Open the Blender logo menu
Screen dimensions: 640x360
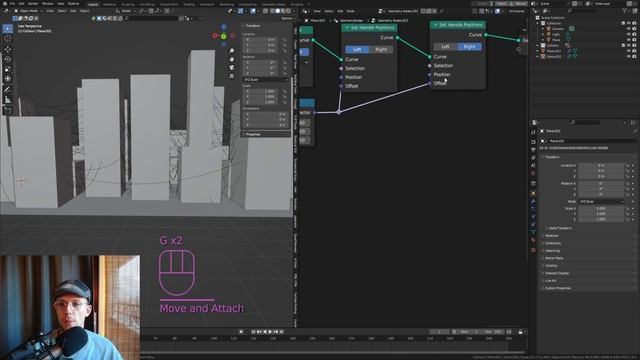(x=4, y=4)
